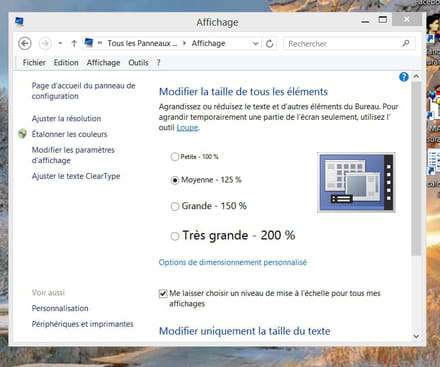Viewport: 440px width, 367px height.
Task: Expand the Tous les Panneaux breadcrumb chevron
Action: coord(184,43)
